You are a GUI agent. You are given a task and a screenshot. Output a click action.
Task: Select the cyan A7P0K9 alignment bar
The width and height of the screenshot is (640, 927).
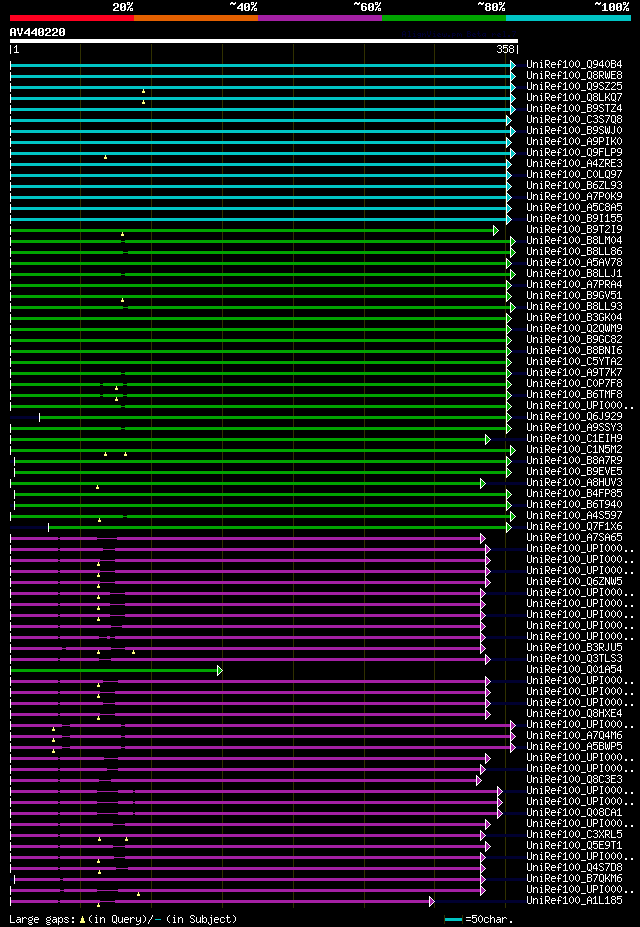pos(258,197)
